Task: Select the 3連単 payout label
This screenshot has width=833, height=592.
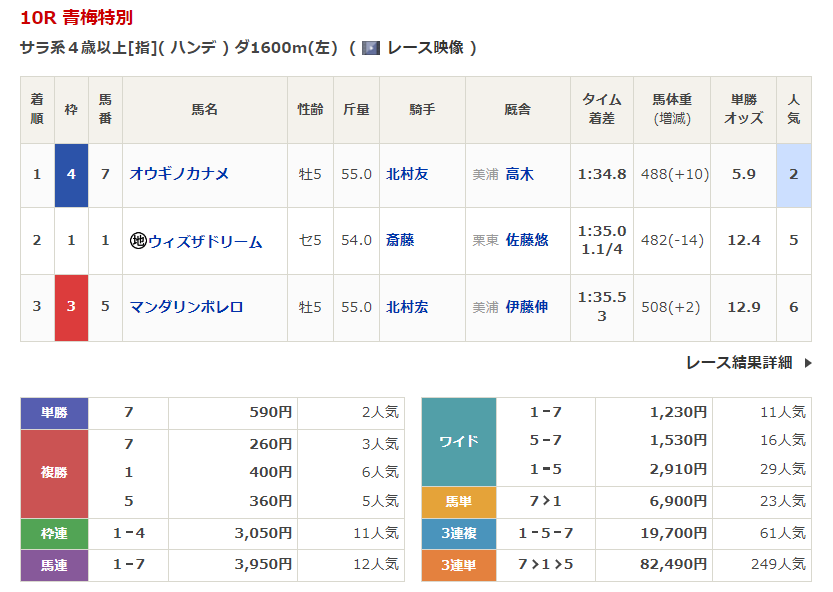Action: pos(459,565)
